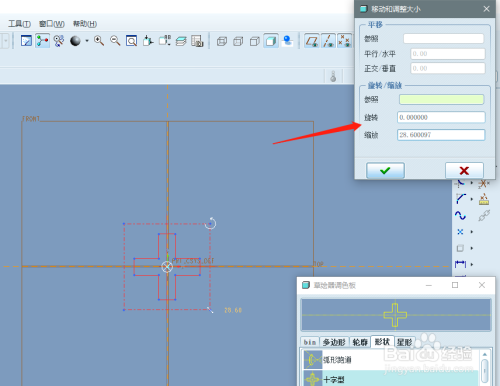Click the reorient view icon

148,41
